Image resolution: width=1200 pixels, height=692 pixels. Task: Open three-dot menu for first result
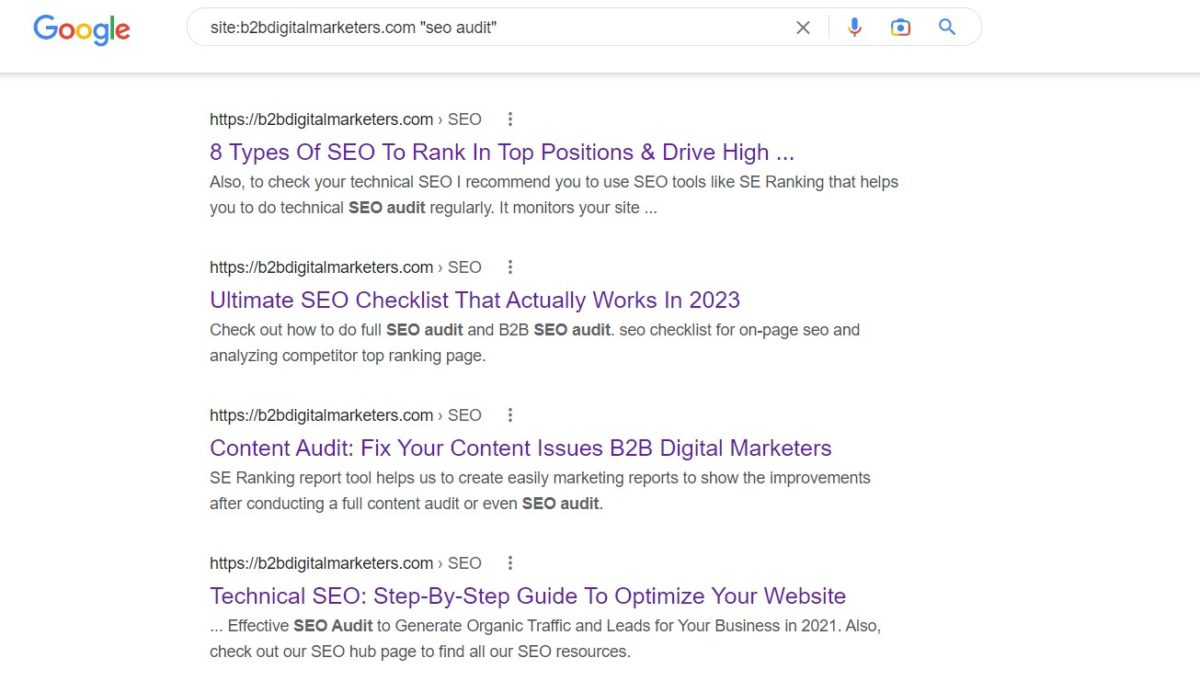510,118
